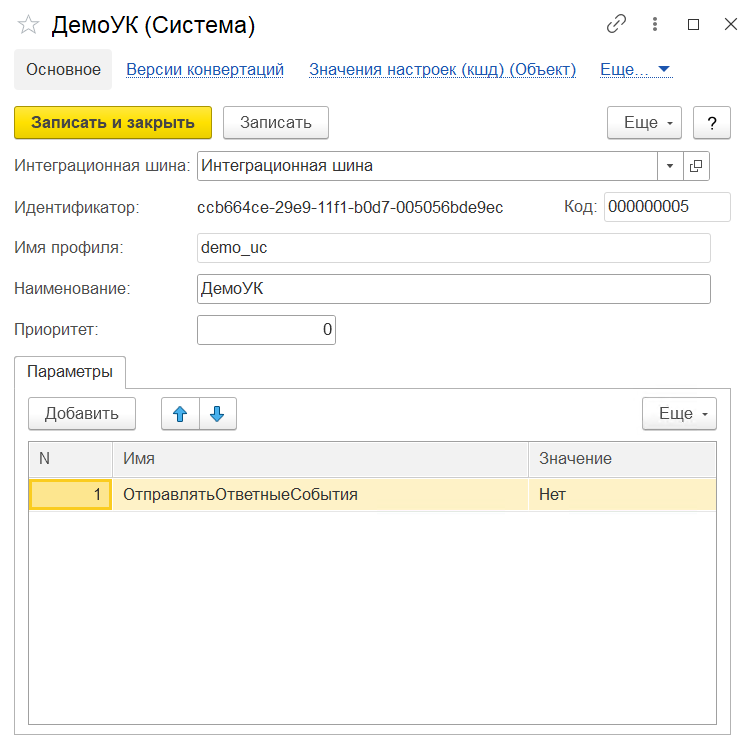Click the Имя column header
This screenshot has width=752, height=746.
(320, 459)
